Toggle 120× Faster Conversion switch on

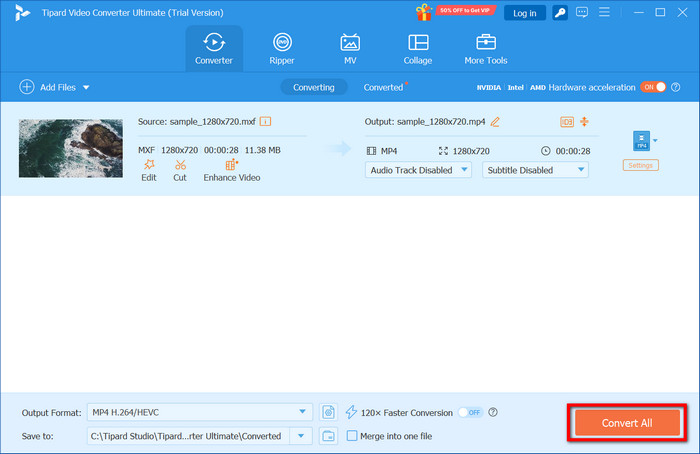point(471,412)
